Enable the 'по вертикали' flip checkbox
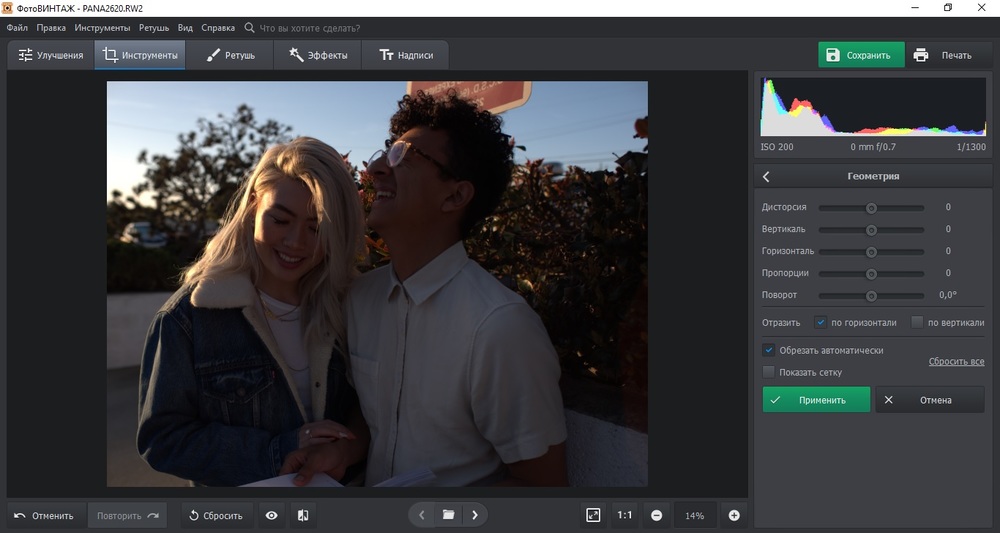Viewport: 1000px width, 533px height. [917, 322]
